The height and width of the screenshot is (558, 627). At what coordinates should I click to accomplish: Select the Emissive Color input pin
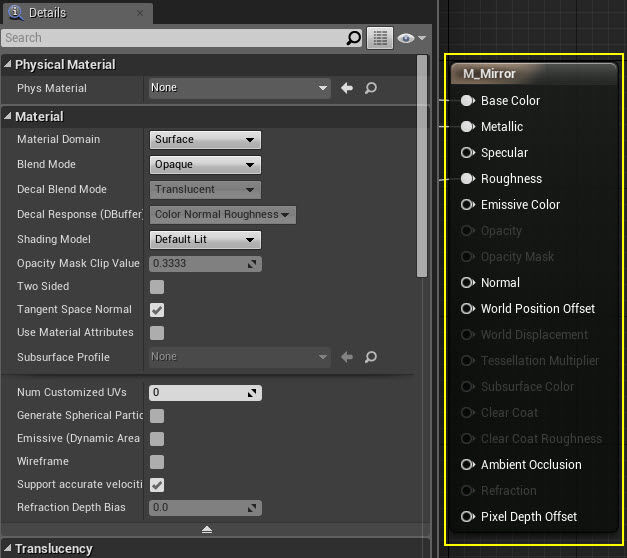coord(467,205)
